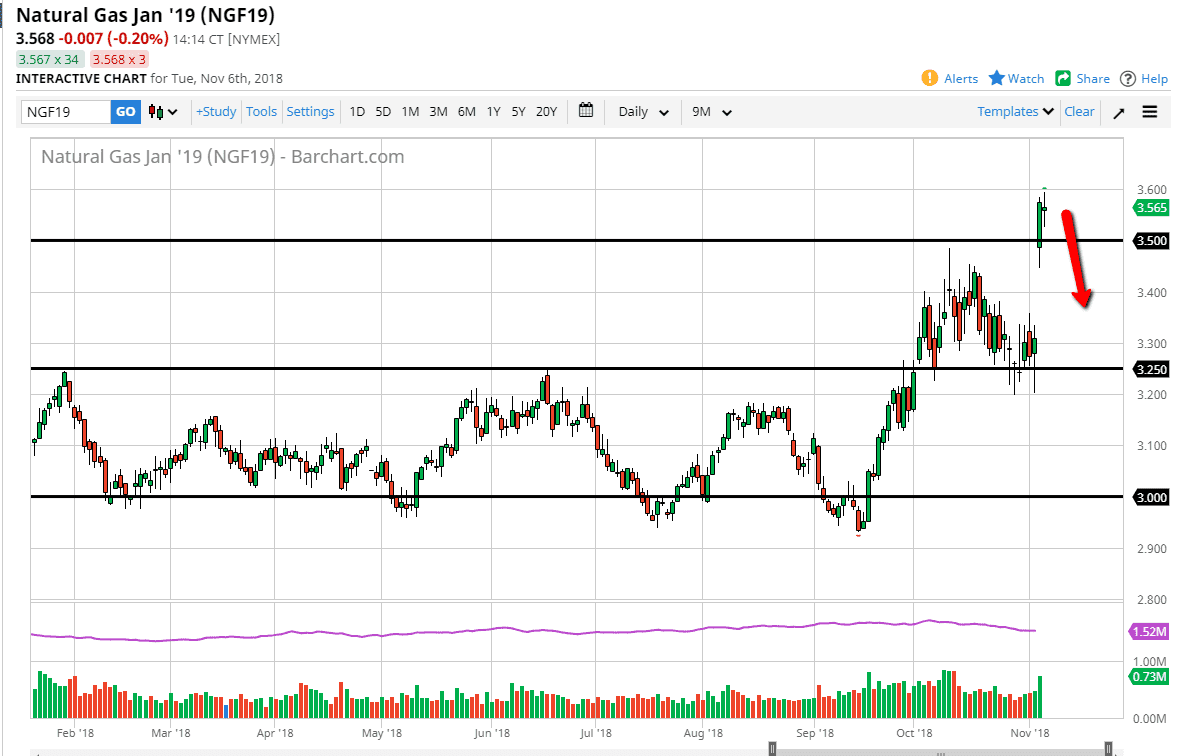Select the 5Y time range

(x=518, y=112)
